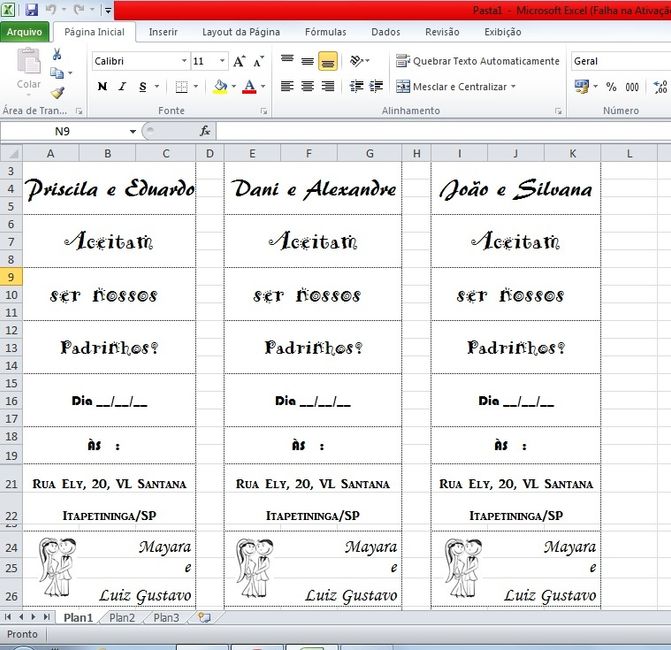Viewport: 671px width, 650px height.
Task: Increase font size with the large A icon
Action: point(239,61)
